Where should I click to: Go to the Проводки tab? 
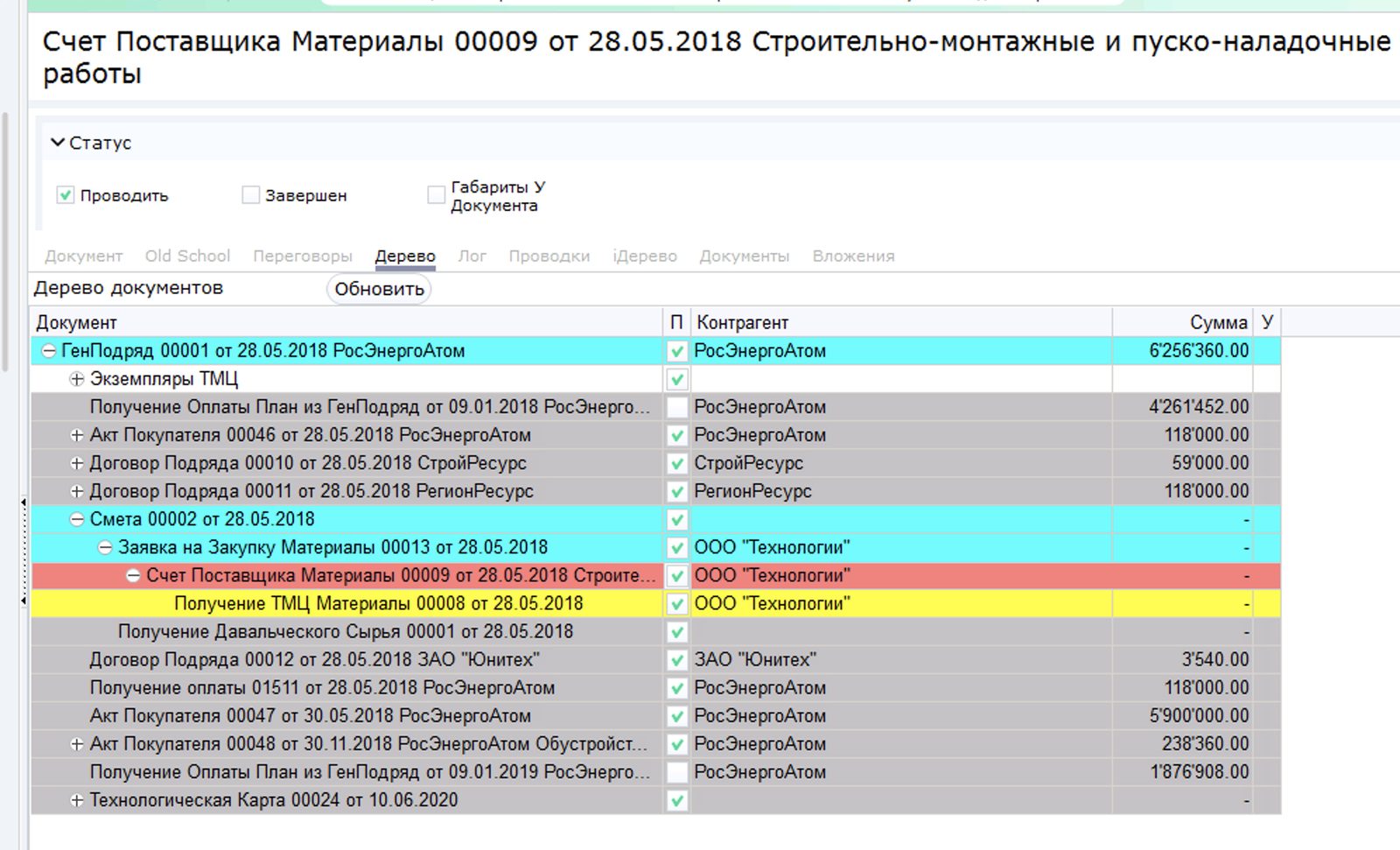(x=549, y=256)
